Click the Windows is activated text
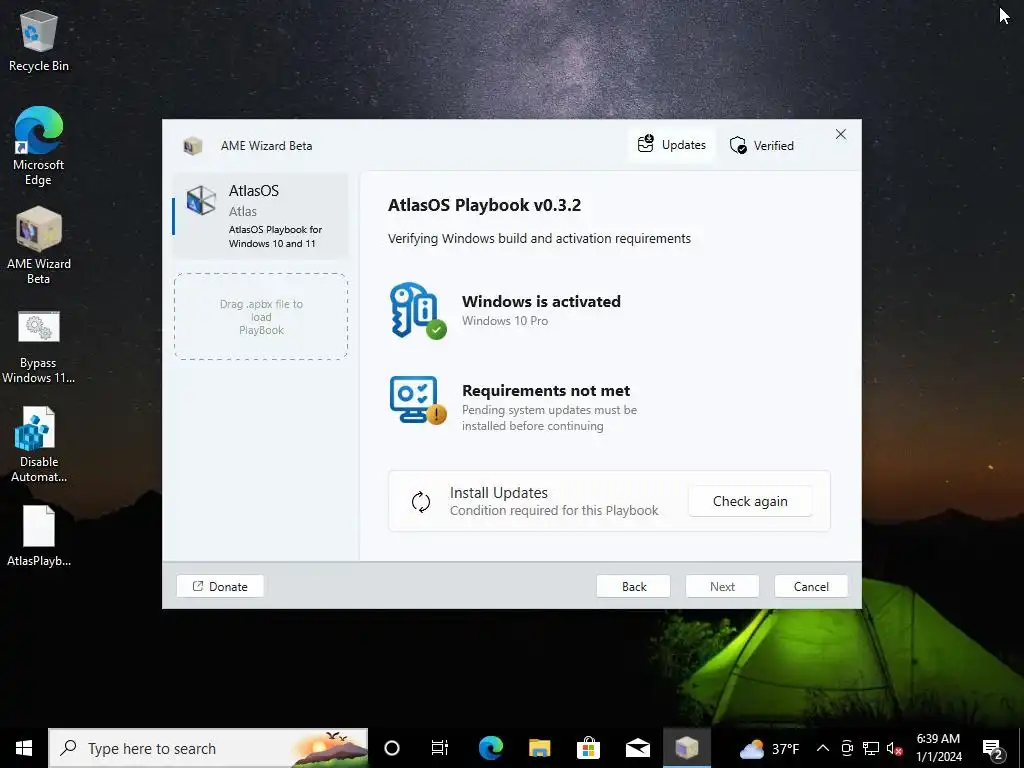The width and height of the screenshot is (1024, 768). click(541, 302)
